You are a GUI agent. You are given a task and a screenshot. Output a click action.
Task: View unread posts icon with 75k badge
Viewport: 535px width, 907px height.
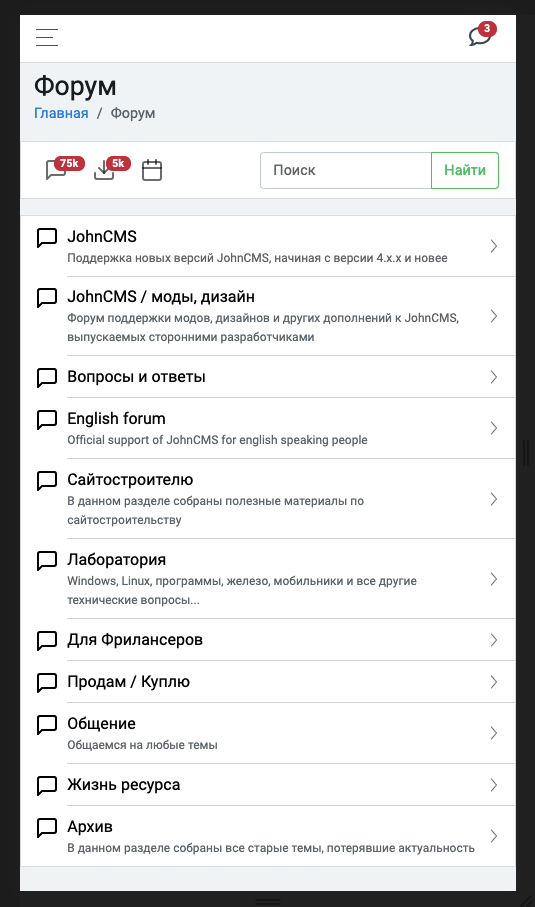[64, 169]
